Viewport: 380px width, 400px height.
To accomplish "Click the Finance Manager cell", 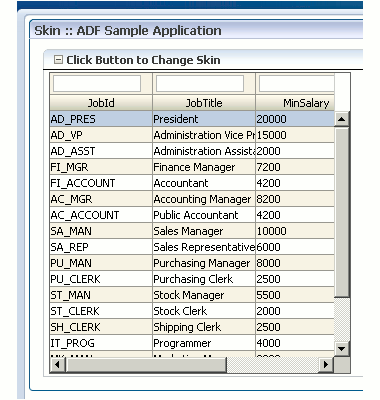I will click(x=204, y=167).
